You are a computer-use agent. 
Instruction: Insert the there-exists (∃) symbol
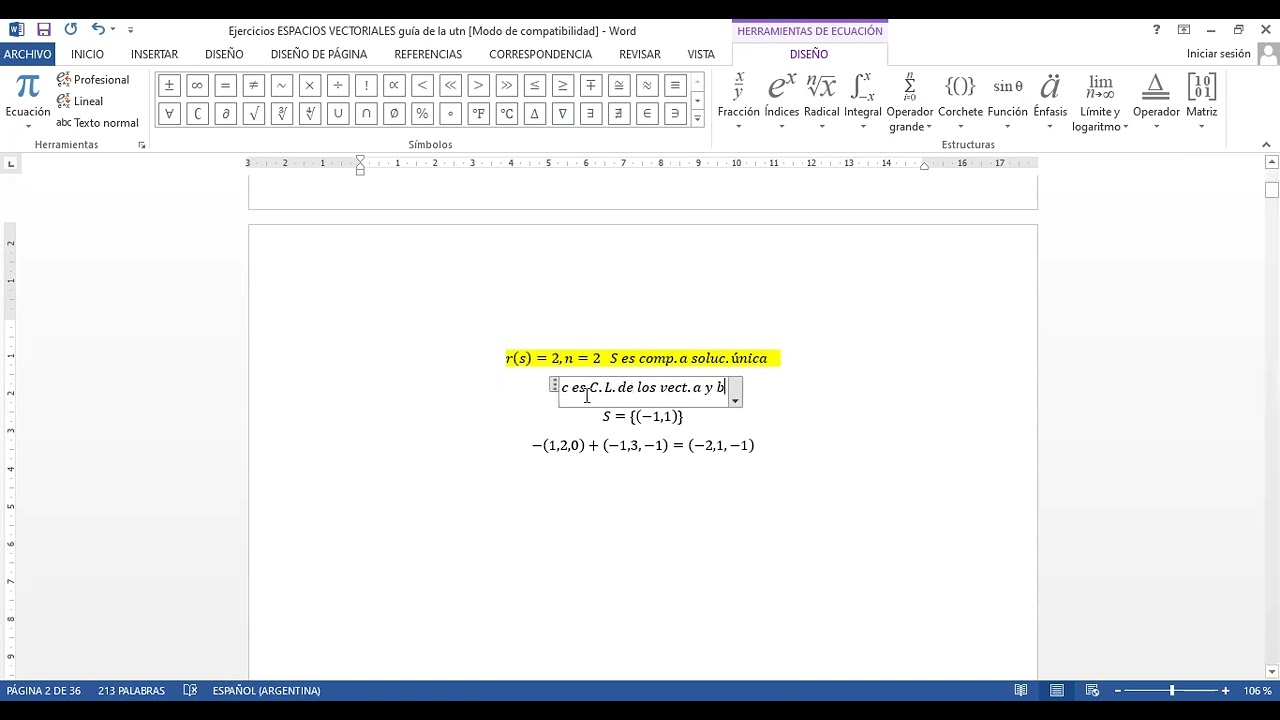click(591, 114)
